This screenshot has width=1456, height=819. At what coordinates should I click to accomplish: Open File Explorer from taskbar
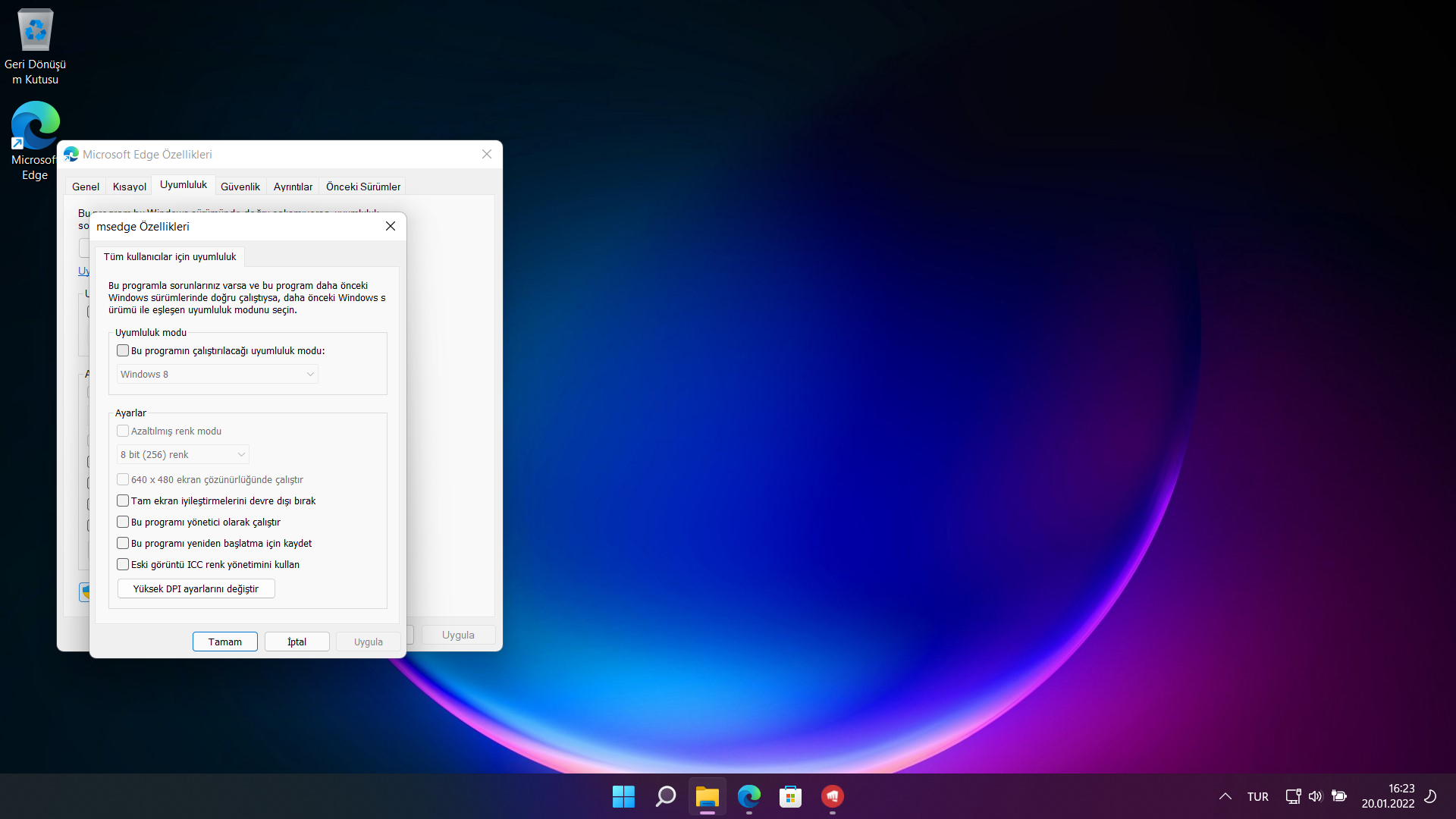pyautogui.click(x=707, y=796)
